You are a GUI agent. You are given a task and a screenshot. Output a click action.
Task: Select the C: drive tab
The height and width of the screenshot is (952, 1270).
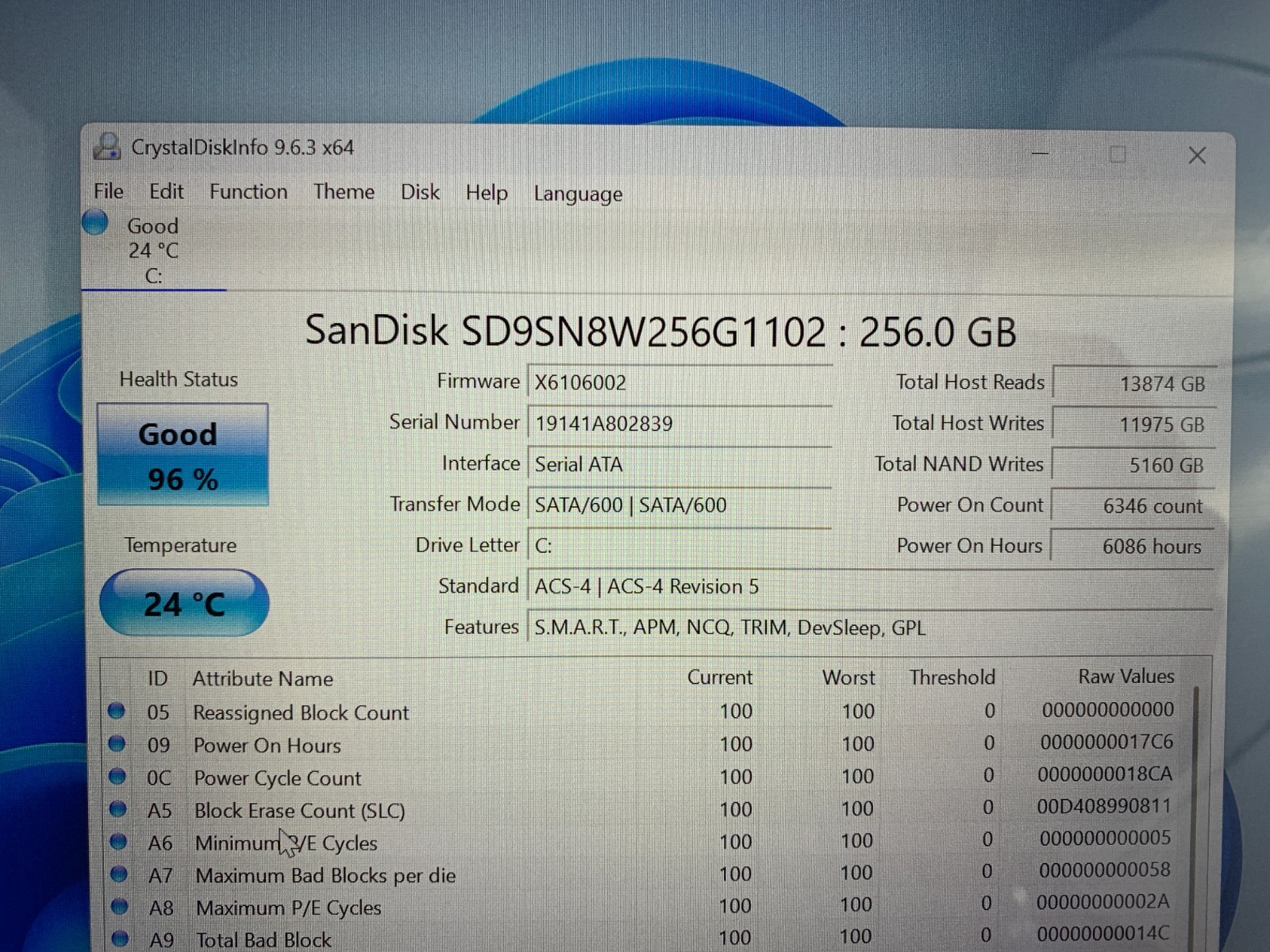[153, 250]
